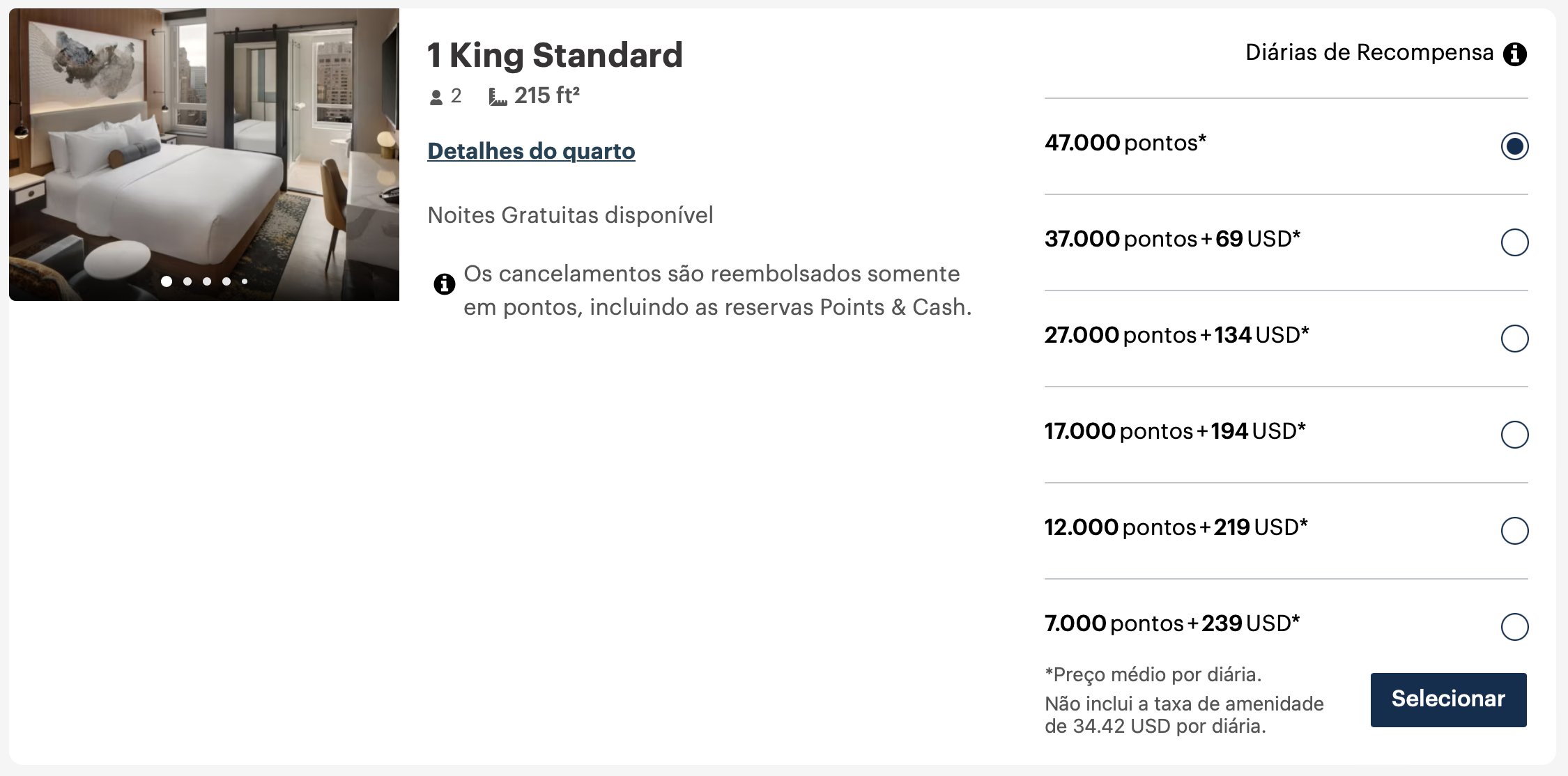Choose 37.000 pontos + 69 USD option

[x=1514, y=242]
